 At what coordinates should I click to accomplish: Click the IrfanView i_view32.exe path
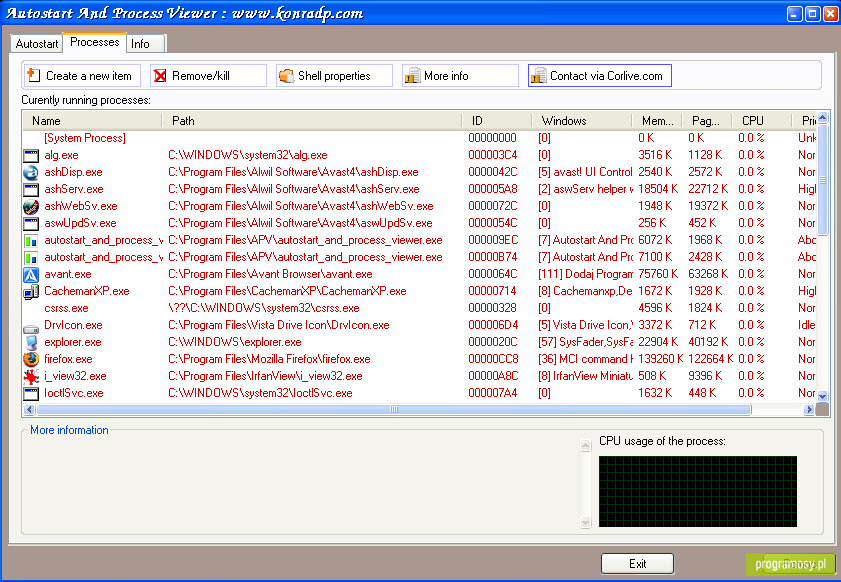click(x=265, y=377)
